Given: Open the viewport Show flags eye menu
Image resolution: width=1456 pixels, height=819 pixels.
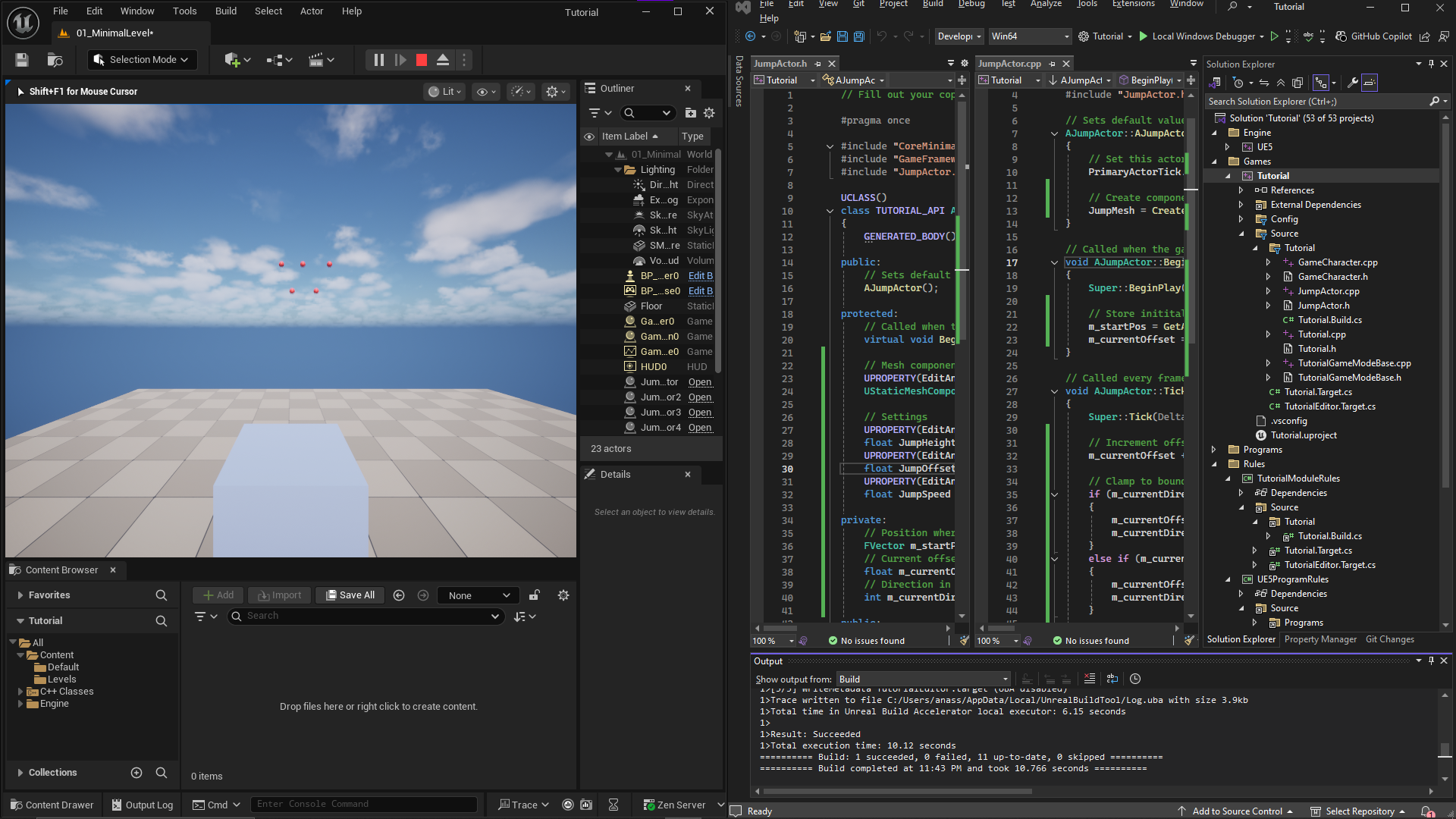Looking at the screenshot, I should tap(485, 92).
